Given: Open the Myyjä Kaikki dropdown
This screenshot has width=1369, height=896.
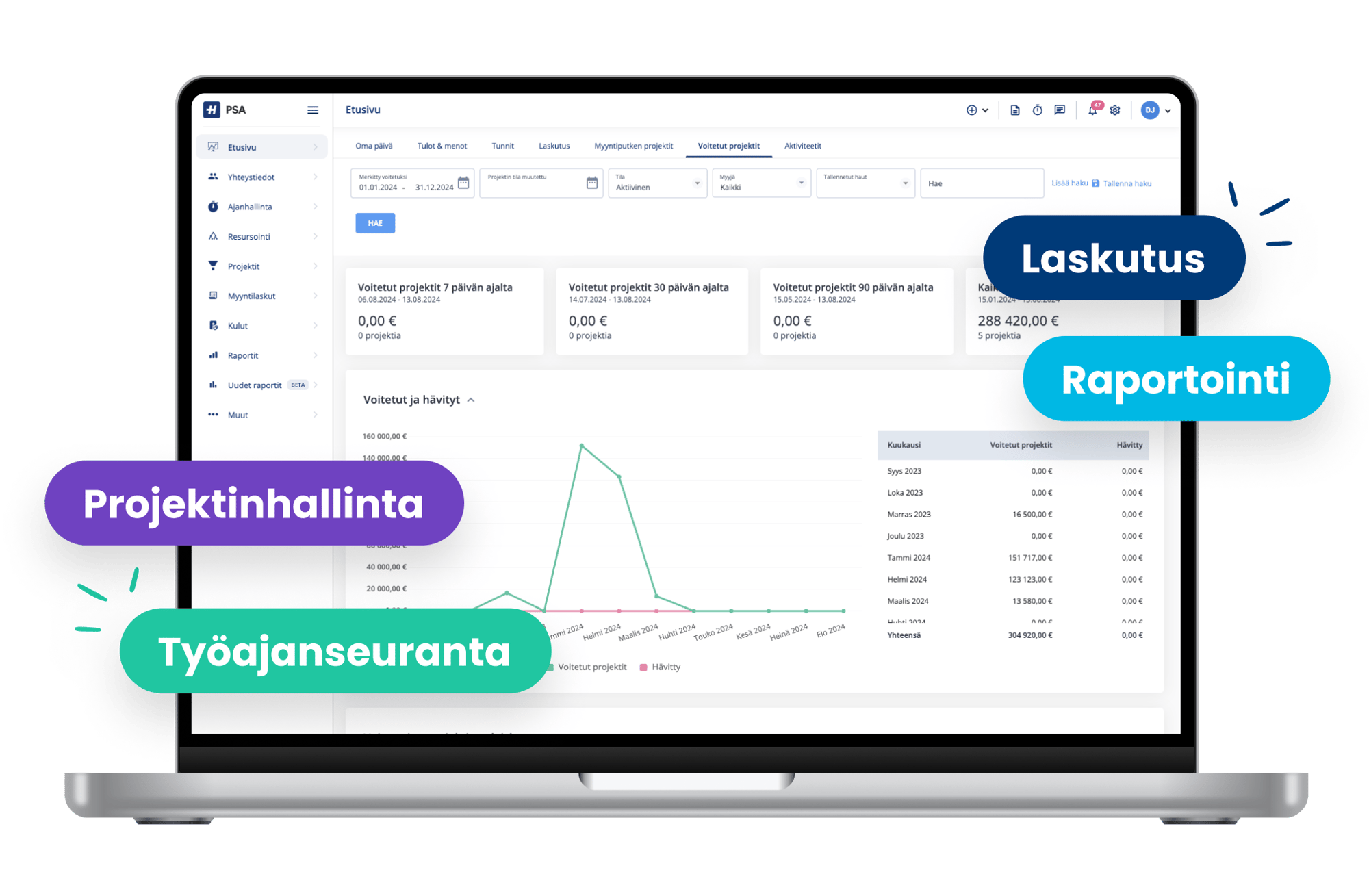Looking at the screenshot, I should pos(761,183).
